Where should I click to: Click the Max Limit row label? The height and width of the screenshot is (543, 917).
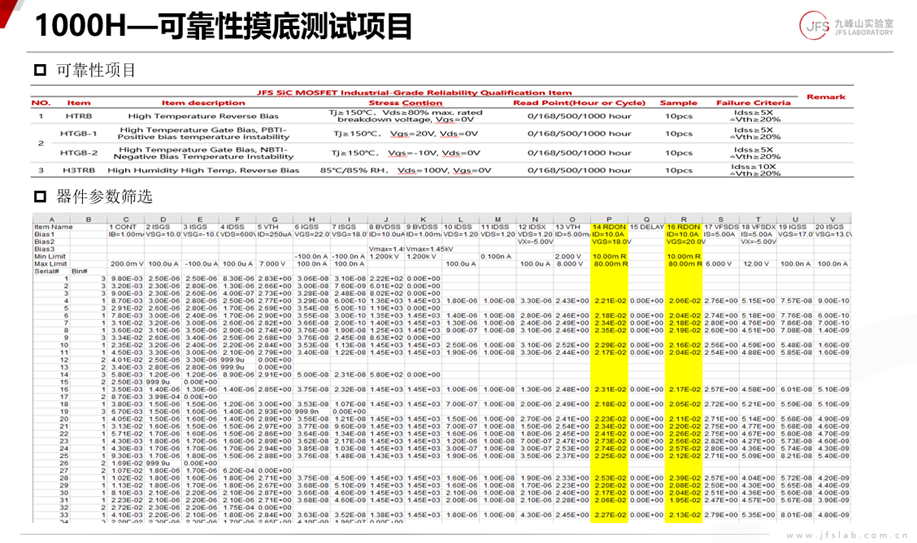(x=50, y=264)
